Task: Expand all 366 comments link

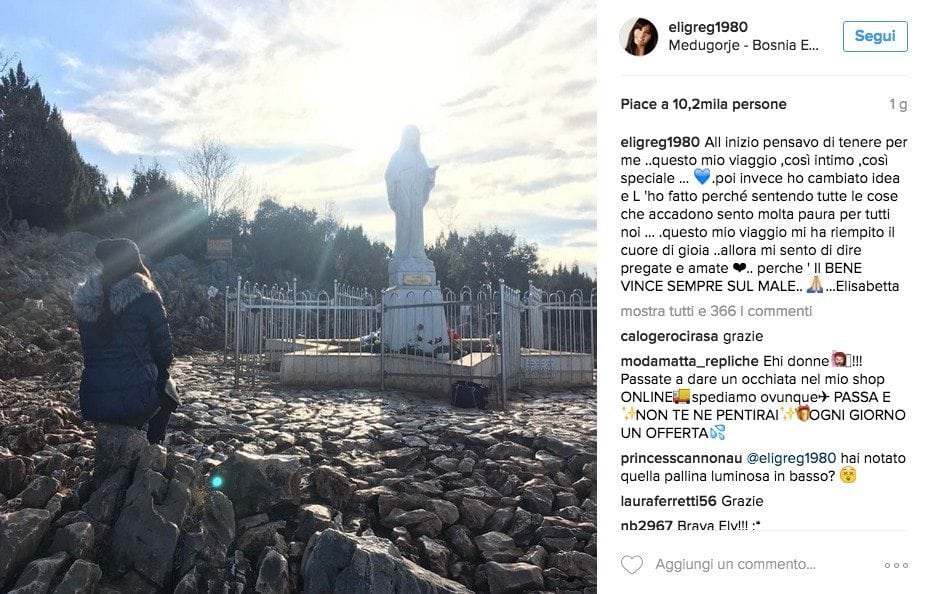Action: 716,311
